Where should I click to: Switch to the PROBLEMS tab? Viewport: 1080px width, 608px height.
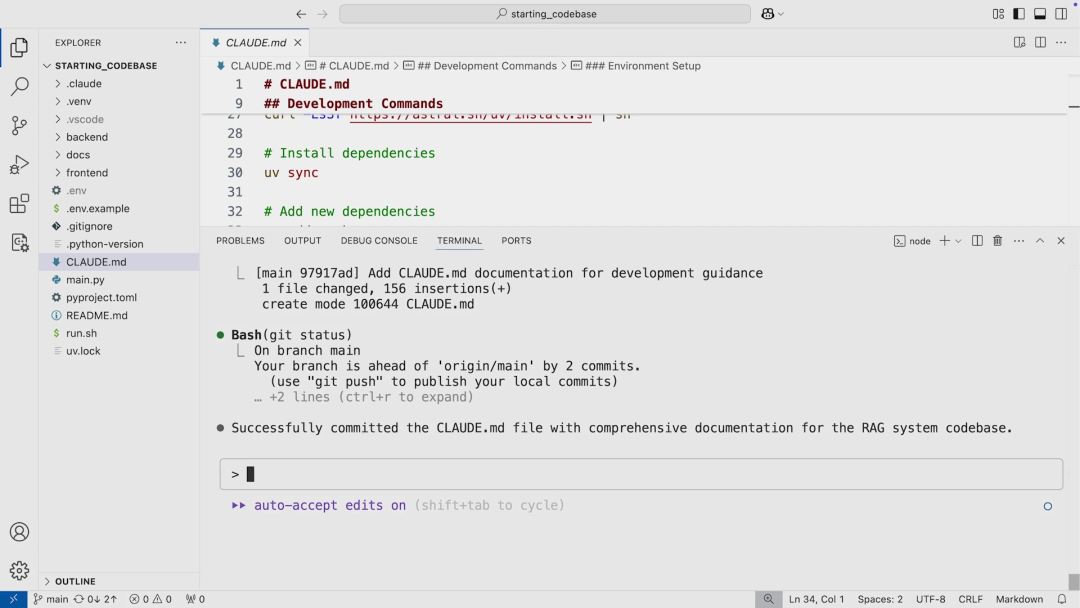point(240,241)
